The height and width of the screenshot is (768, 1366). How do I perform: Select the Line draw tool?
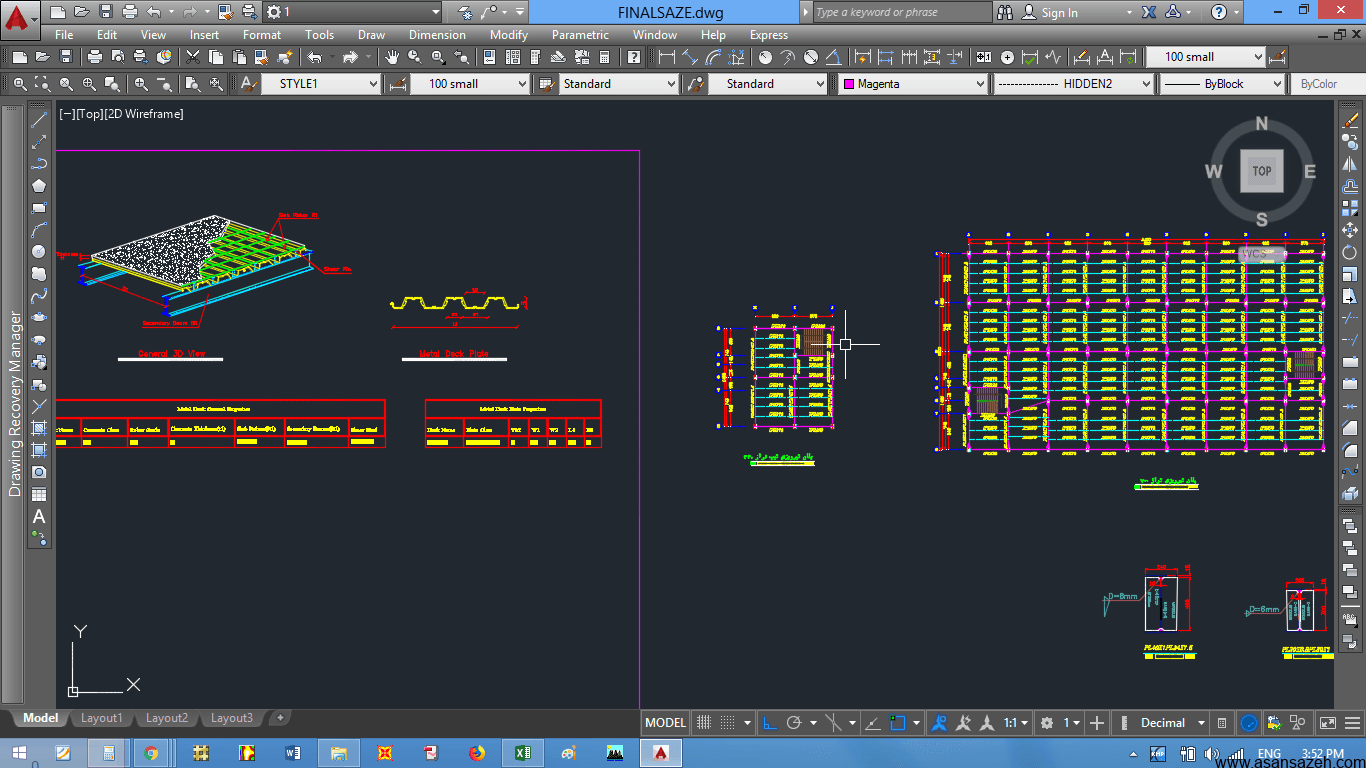(39, 119)
